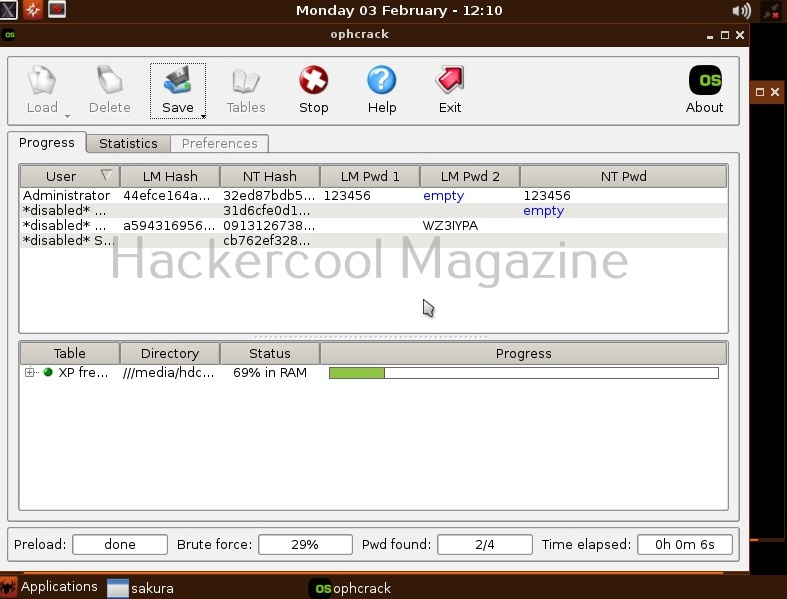Open the Tables book icon
The height and width of the screenshot is (599, 787).
245,81
